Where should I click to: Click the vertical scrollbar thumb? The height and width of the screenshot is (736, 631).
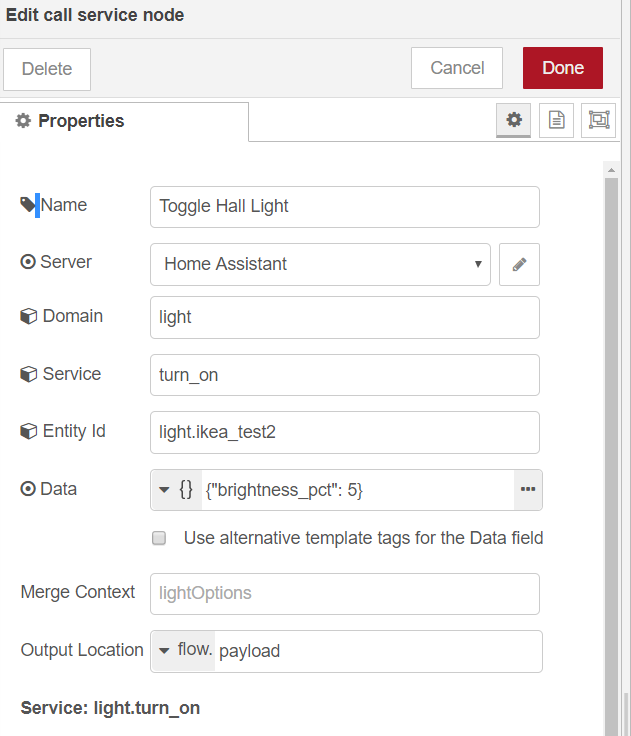point(611,455)
